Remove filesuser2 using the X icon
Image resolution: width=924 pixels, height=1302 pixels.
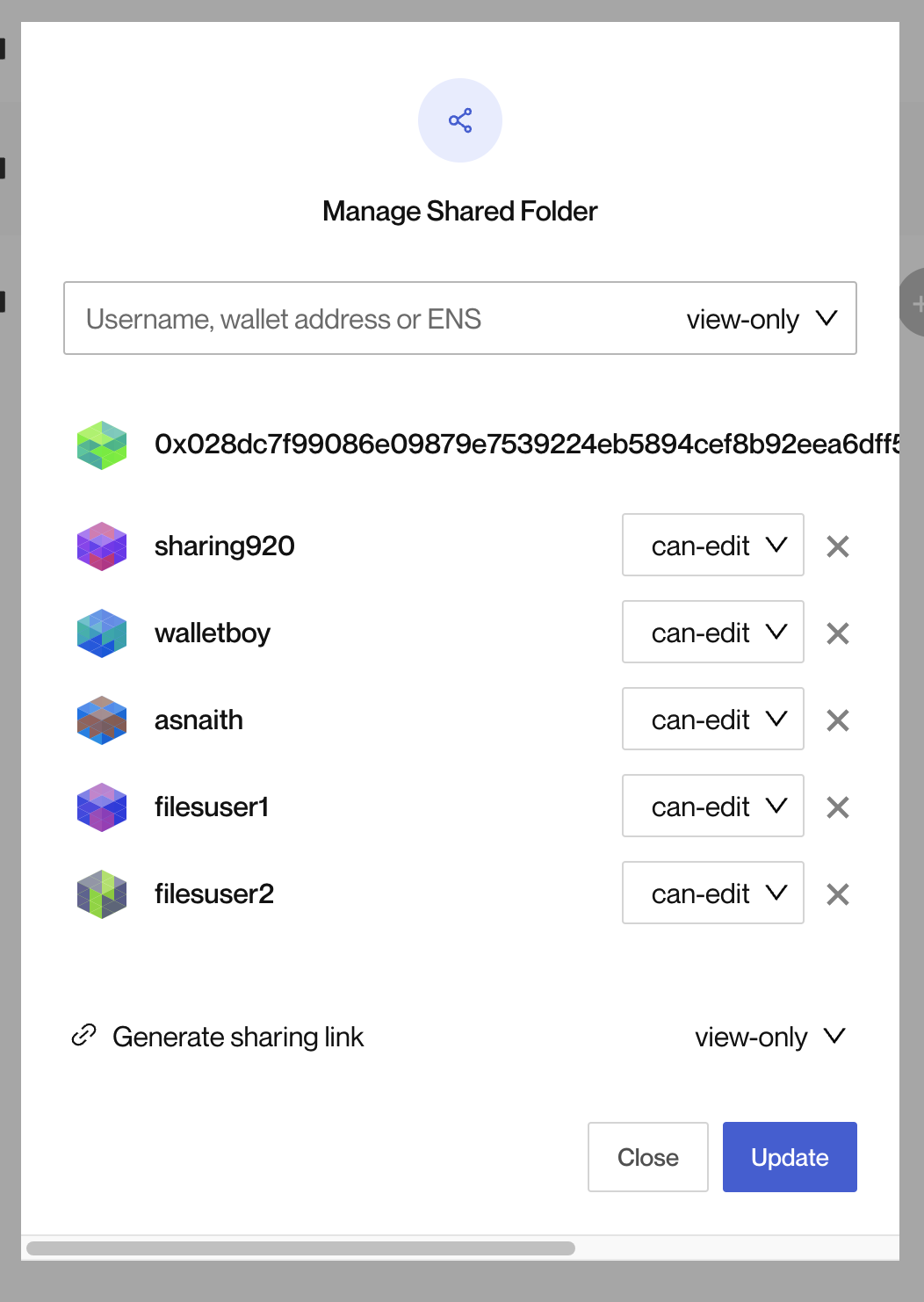(837, 893)
